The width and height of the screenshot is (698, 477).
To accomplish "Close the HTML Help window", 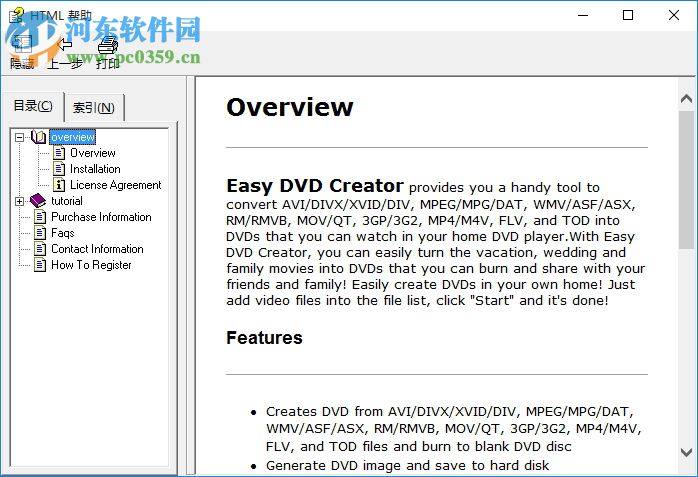I will click(x=674, y=15).
